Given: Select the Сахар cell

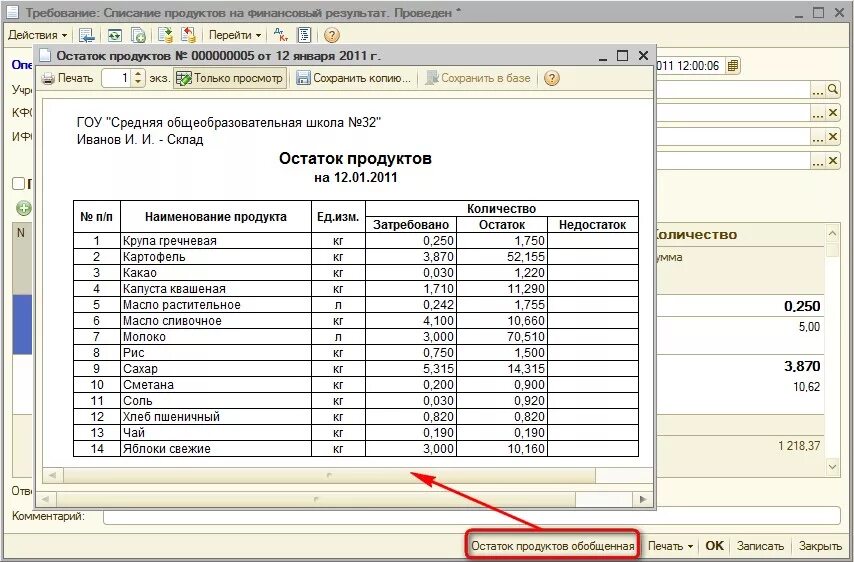Looking at the screenshot, I should coord(216,369).
